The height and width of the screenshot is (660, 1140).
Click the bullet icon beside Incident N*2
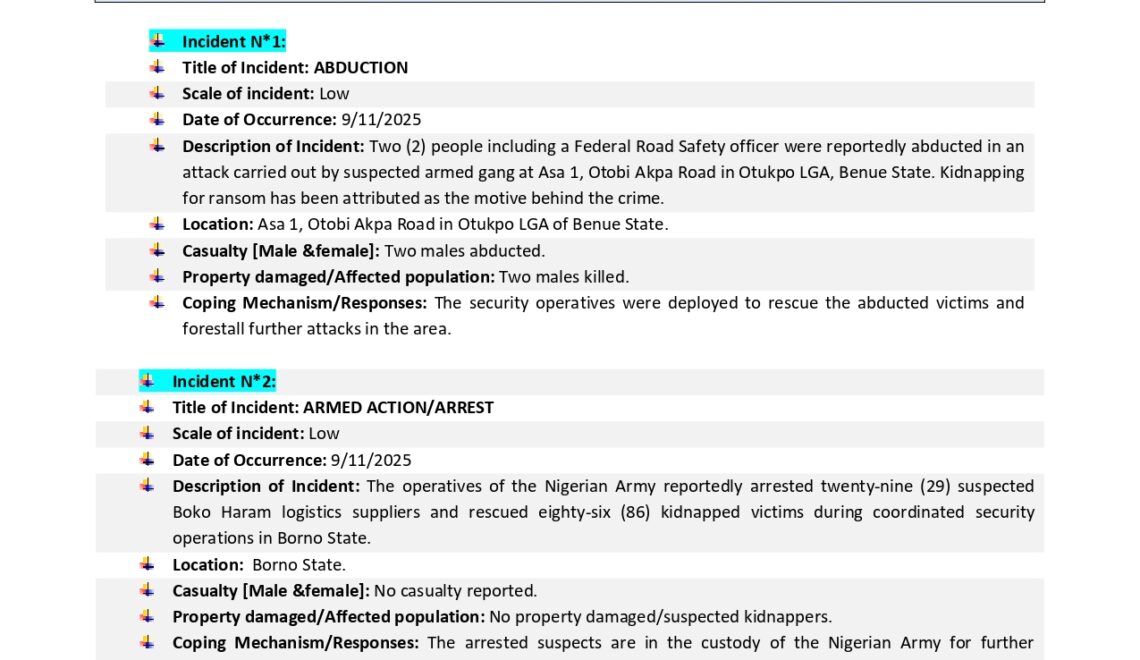tap(148, 381)
